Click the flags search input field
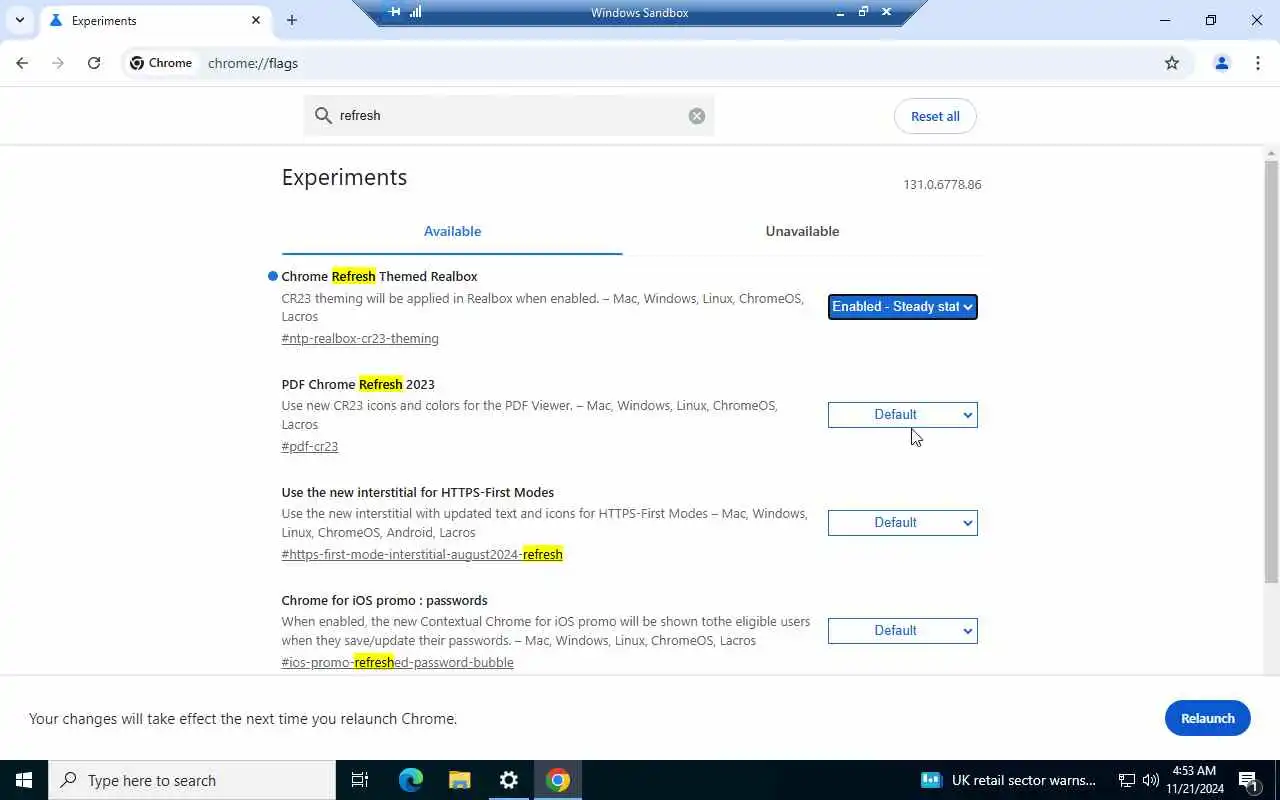Screen dimensions: 1280x800 508,116
